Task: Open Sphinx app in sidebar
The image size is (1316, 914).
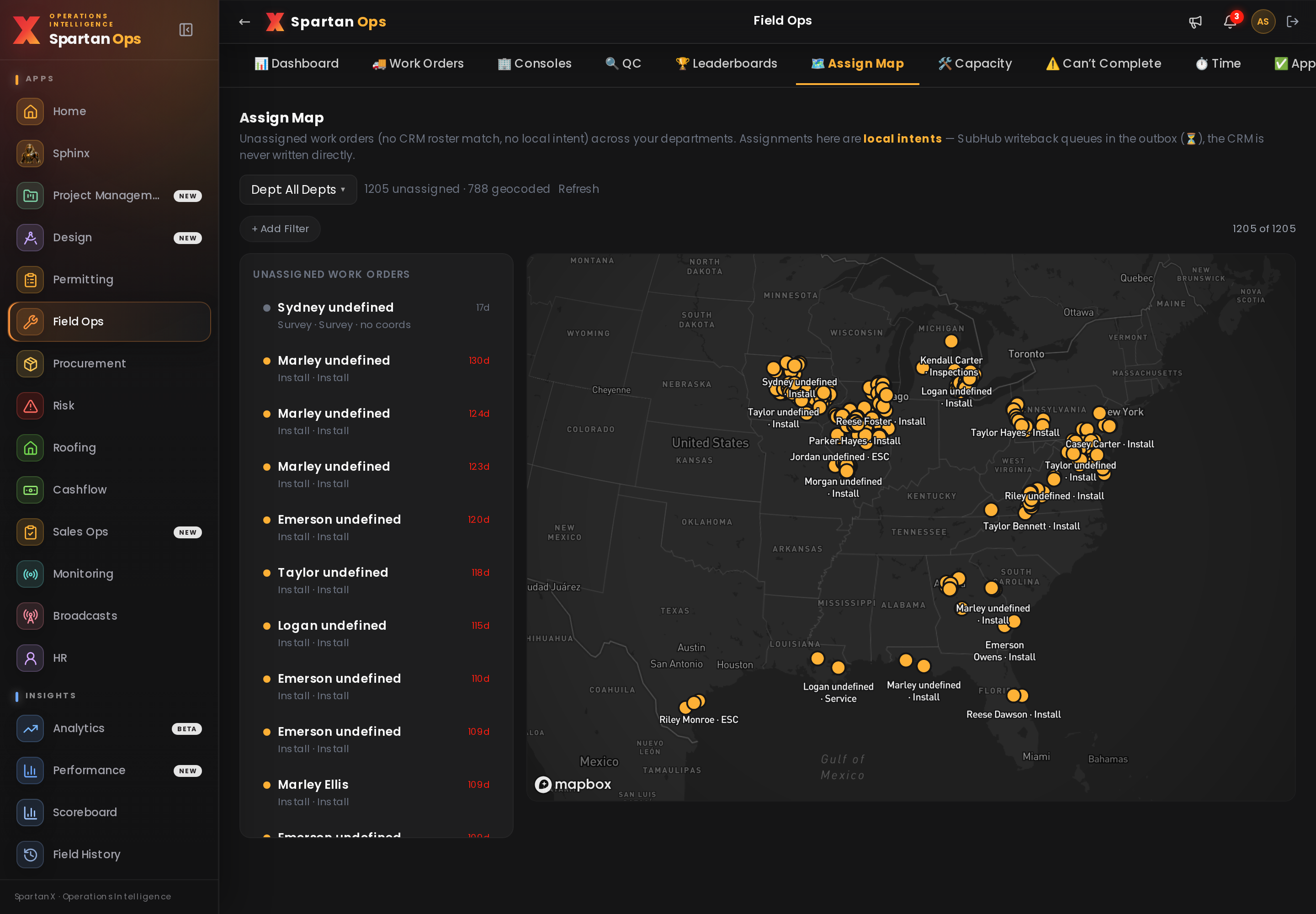Action: click(x=109, y=154)
